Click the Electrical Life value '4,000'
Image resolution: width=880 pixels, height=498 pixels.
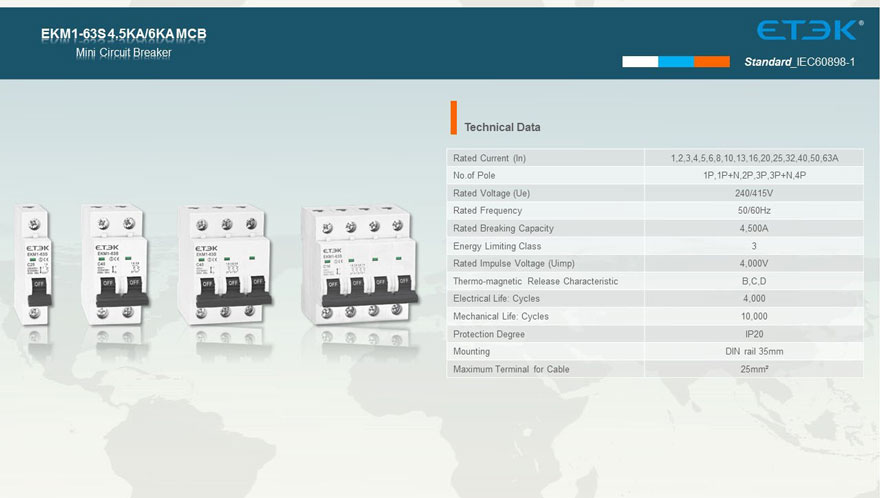[x=754, y=299]
